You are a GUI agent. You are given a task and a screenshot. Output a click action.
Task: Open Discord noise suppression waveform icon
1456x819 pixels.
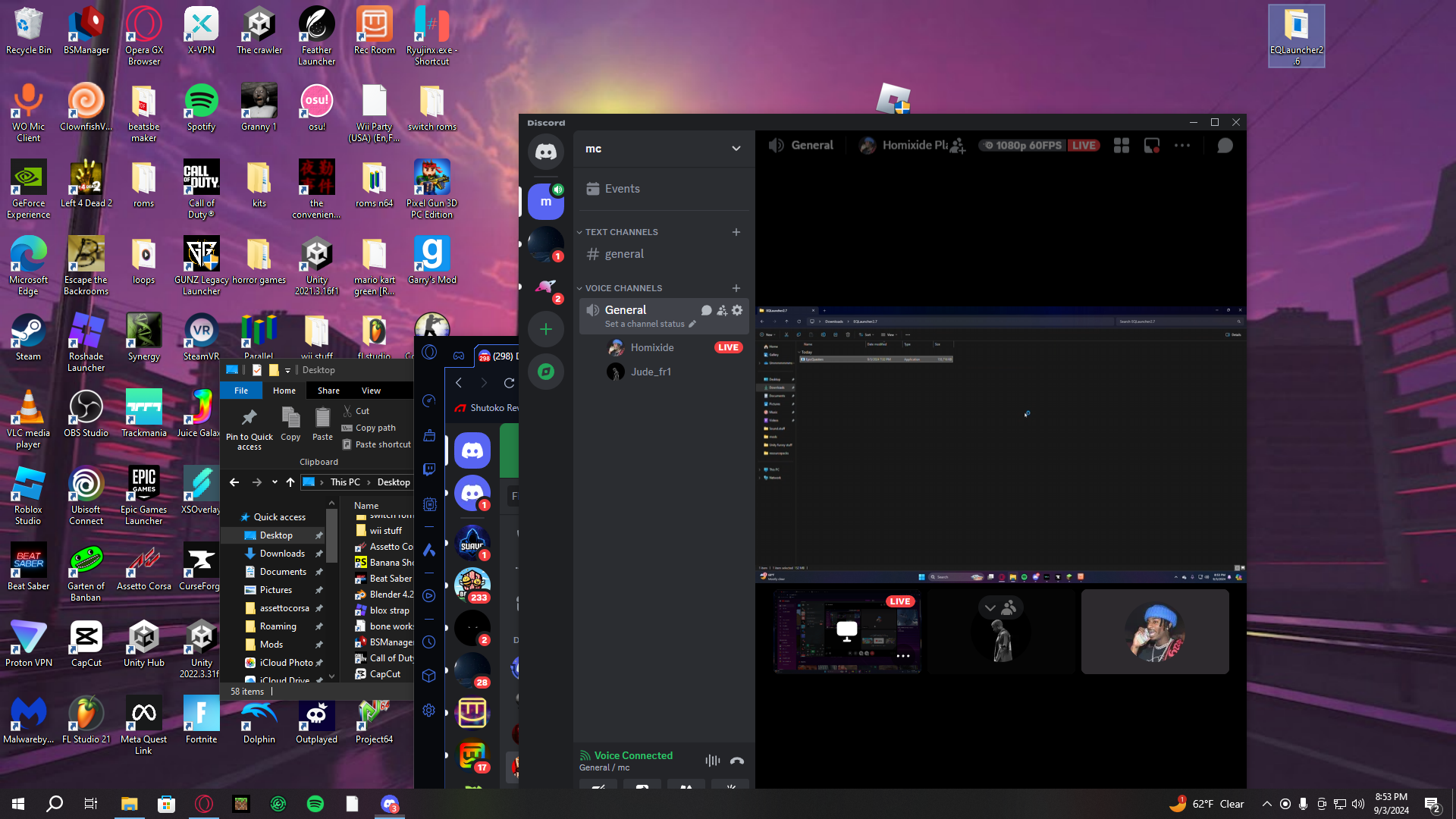click(x=712, y=761)
